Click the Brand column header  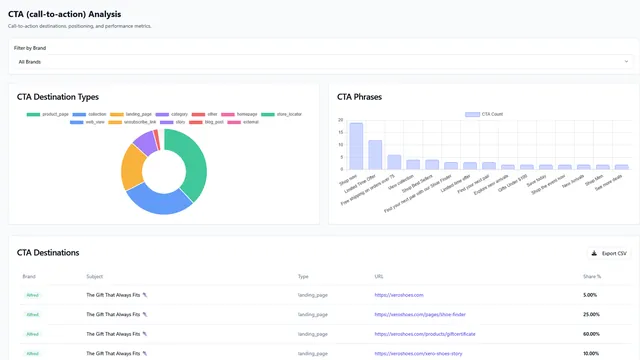coord(29,276)
